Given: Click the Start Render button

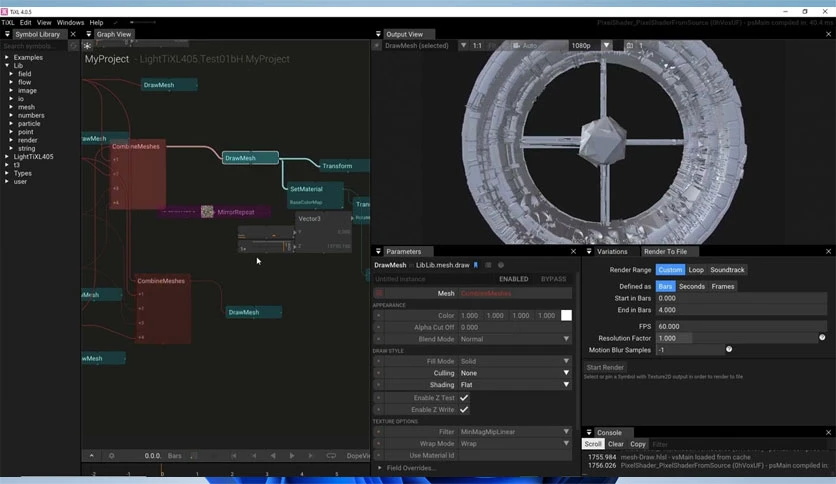Looking at the screenshot, I should click(605, 367).
